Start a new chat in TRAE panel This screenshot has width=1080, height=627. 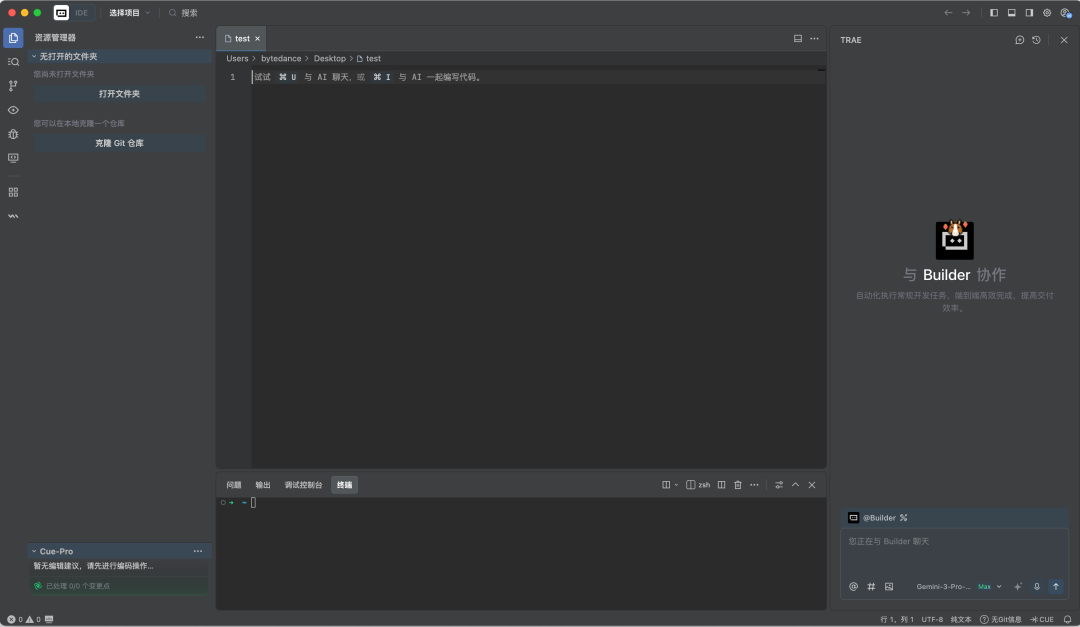click(x=1019, y=40)
